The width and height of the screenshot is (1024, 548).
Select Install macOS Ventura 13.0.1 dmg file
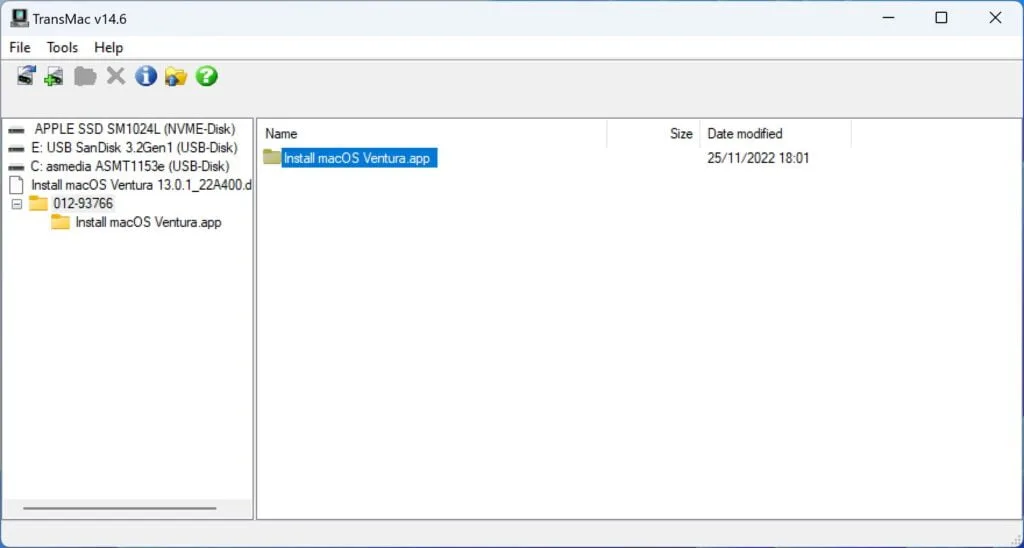[141, 185]
